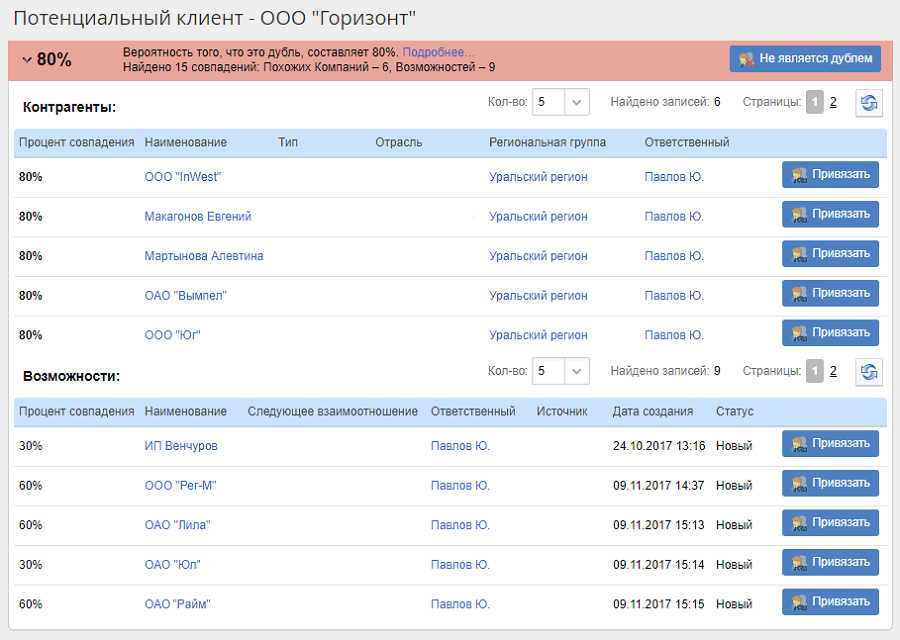Open Уральский регион for Мартынова Алевтина
The width and height of the screenshot is (900, 640).
coord(538,256)
